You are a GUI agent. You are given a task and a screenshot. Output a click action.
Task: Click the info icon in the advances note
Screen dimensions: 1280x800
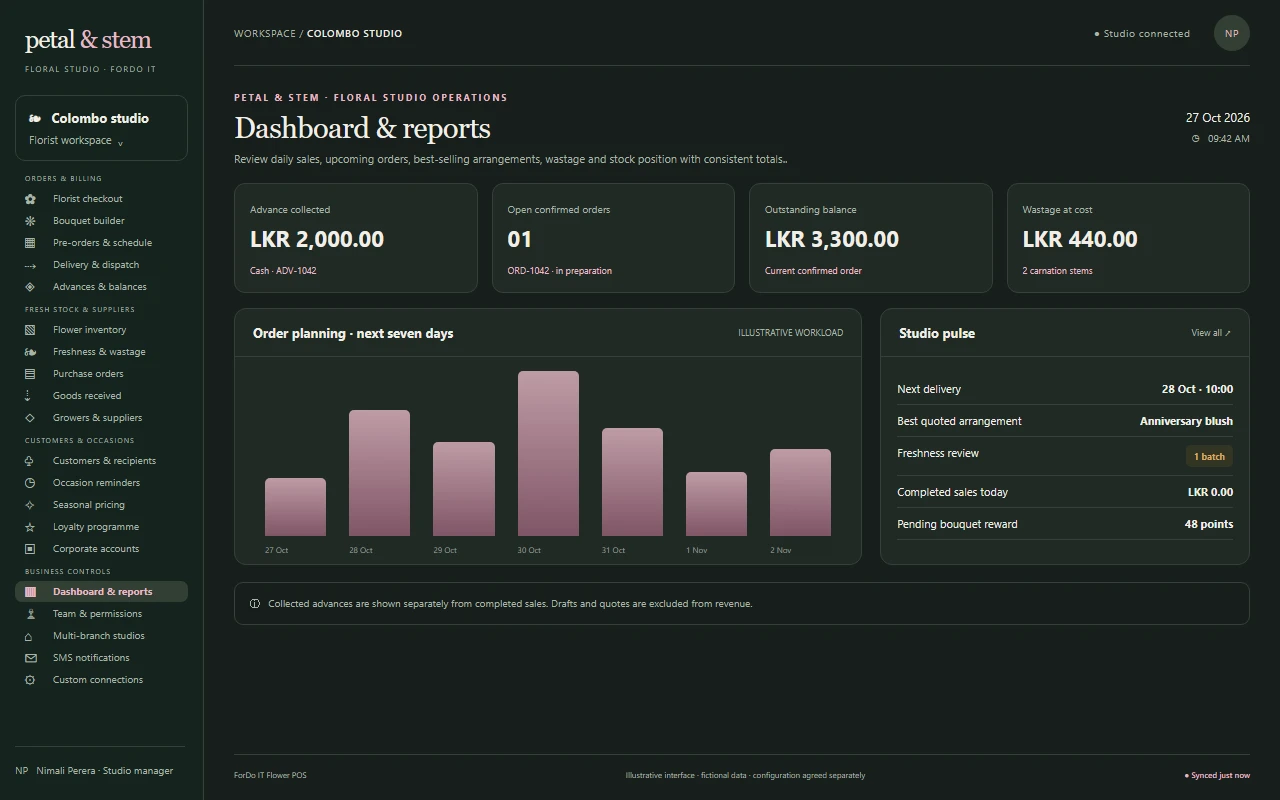[255, 604]
